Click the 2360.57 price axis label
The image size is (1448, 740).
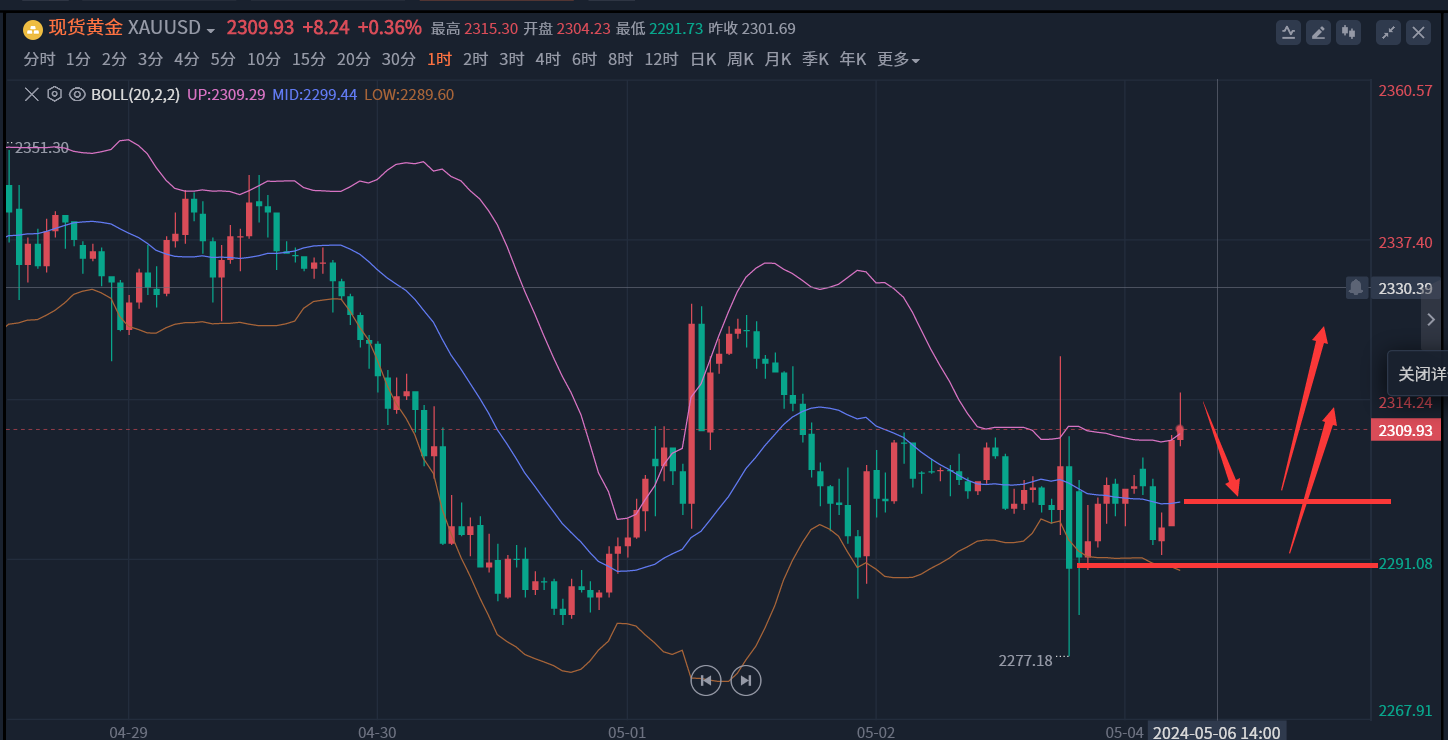click(x=1405, y=91)
